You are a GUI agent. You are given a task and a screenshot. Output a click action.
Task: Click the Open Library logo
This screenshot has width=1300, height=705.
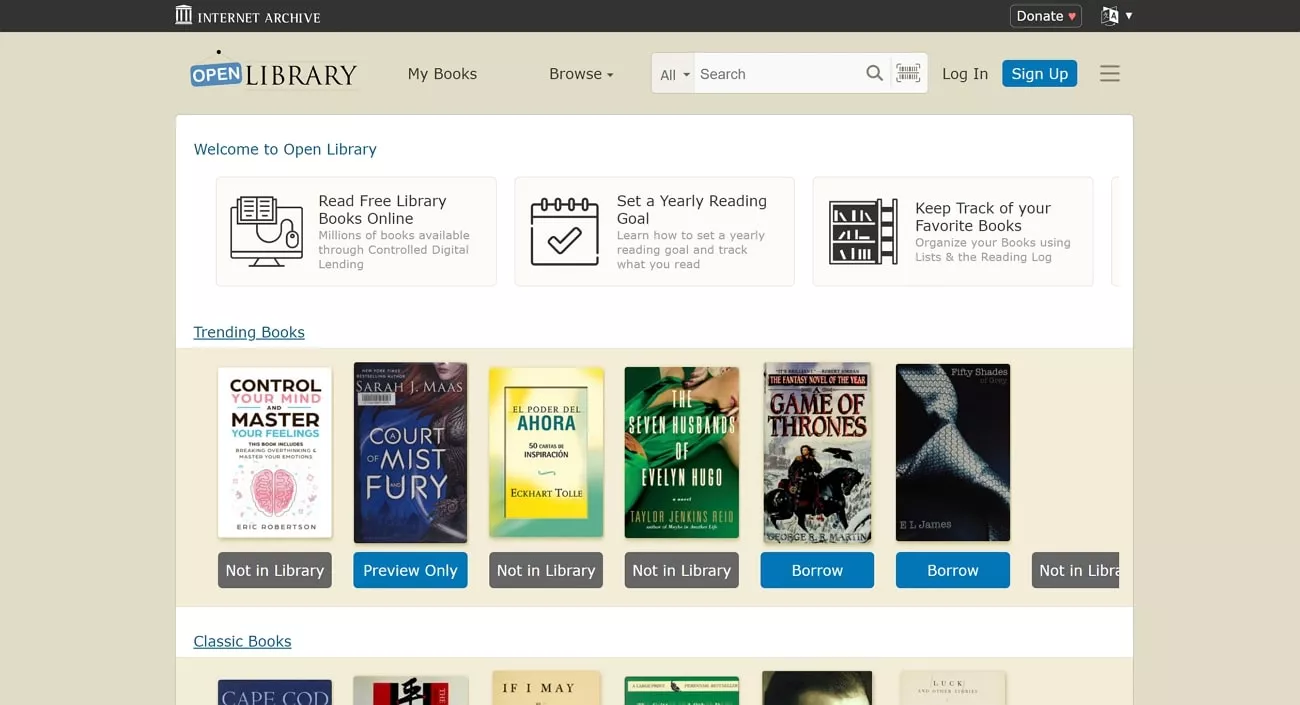click(273, 71)
